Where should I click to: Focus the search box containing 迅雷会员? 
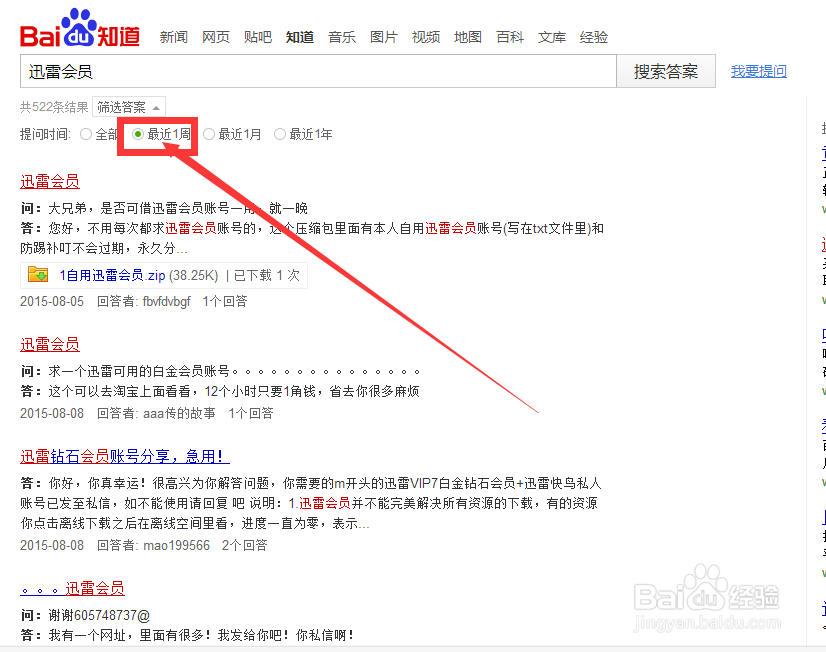(318, 71)
